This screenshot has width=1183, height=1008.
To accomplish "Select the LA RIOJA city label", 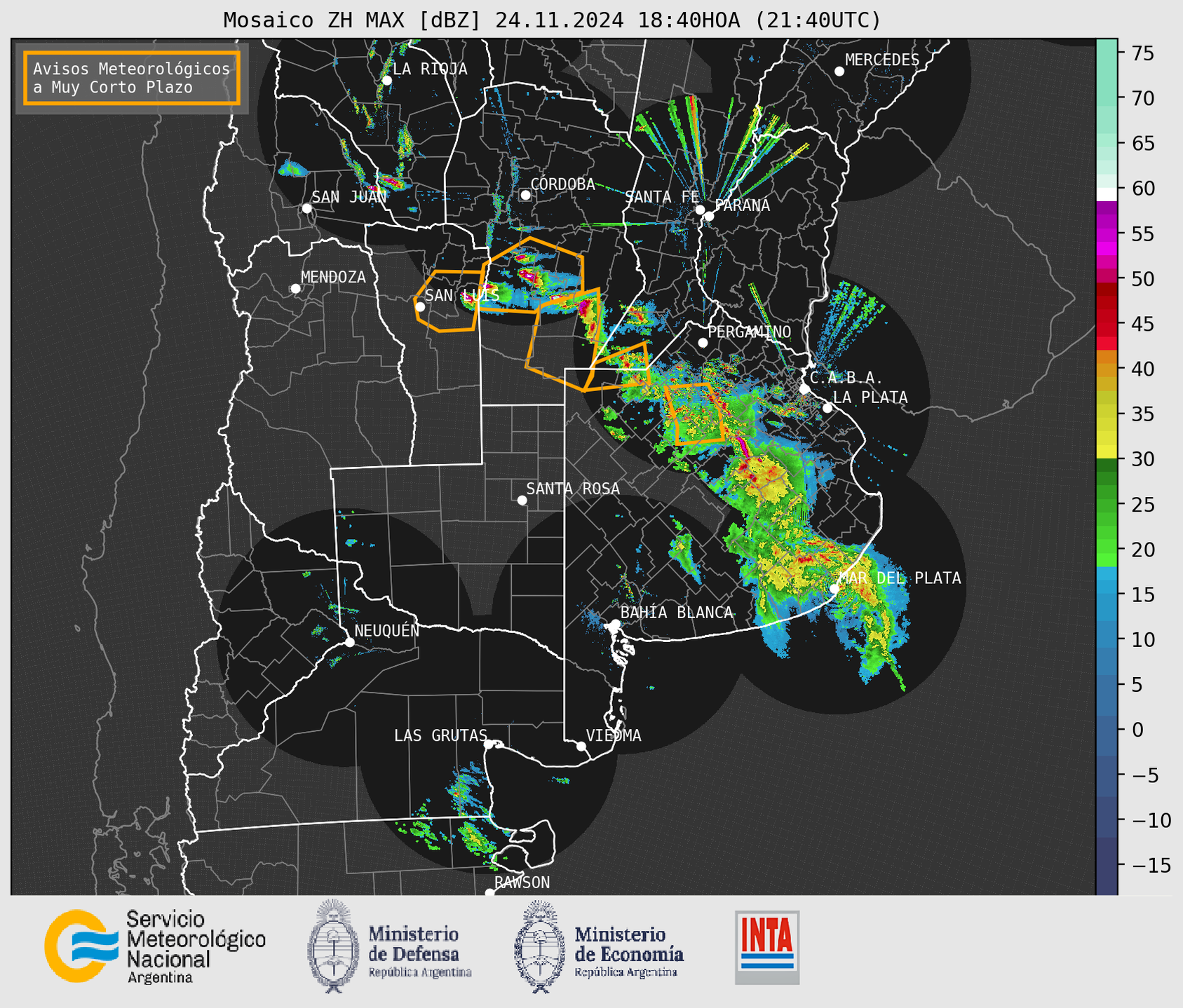I will tap(430, 69).
